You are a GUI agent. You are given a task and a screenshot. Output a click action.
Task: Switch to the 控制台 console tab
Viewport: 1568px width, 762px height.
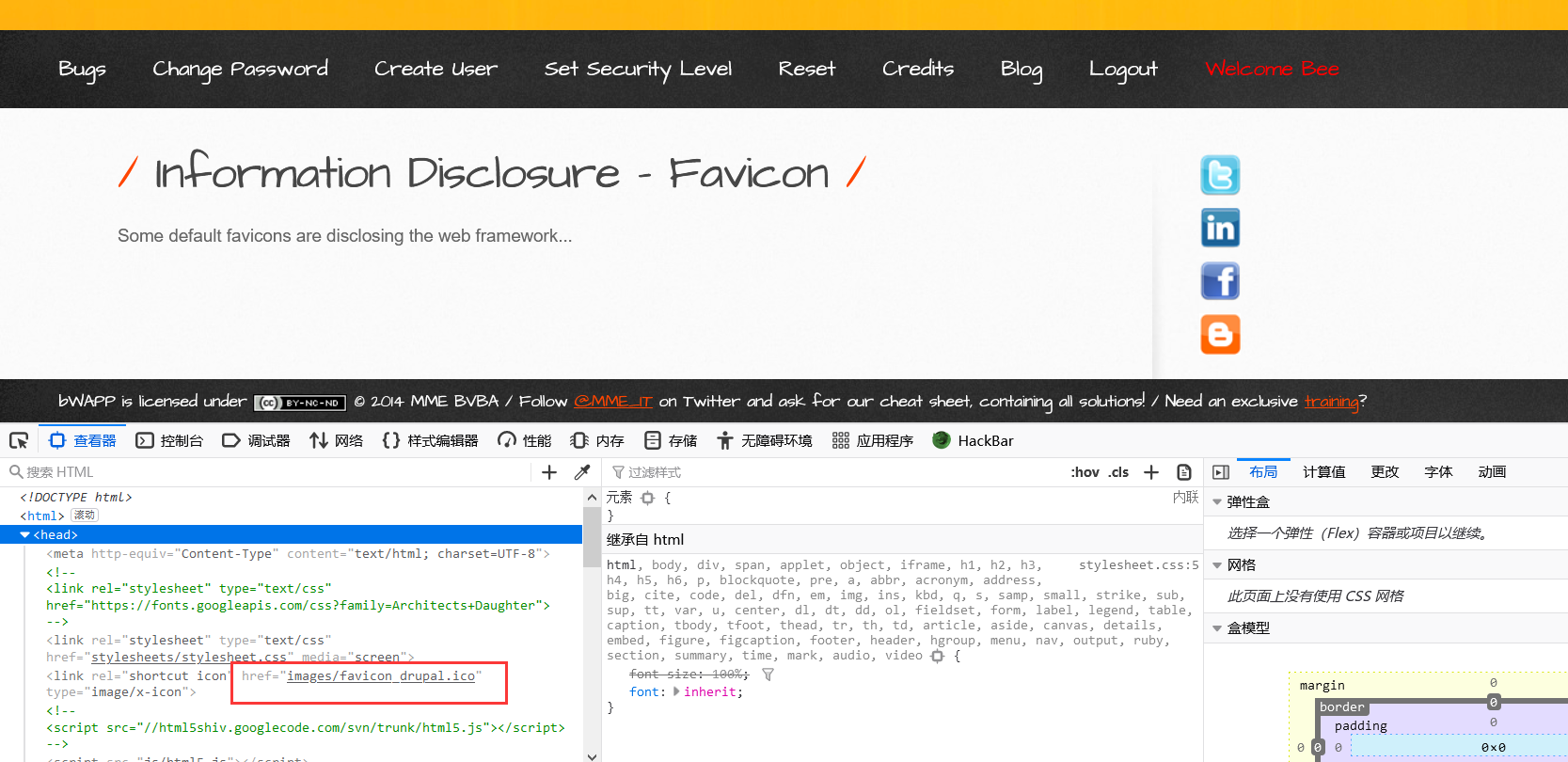coord(169,440)
